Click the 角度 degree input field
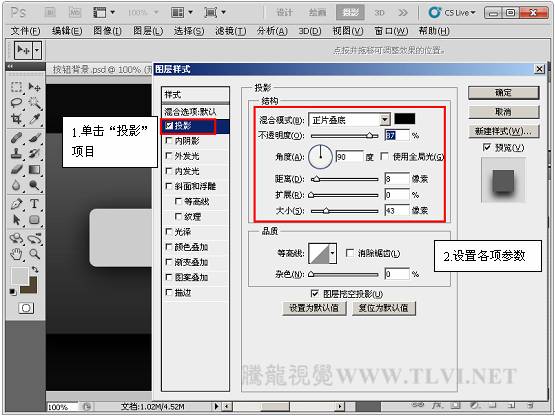This screenshot has height=416, width=555. point(349,156)
